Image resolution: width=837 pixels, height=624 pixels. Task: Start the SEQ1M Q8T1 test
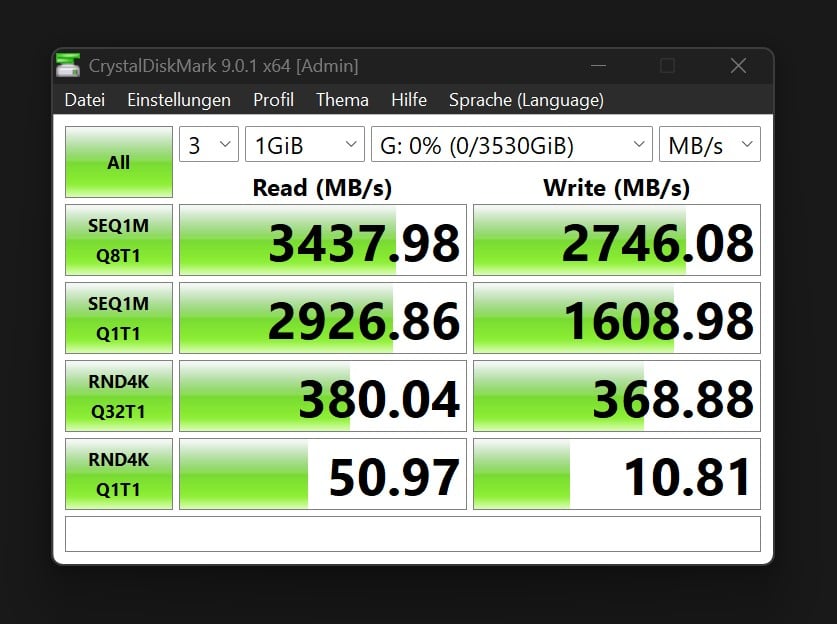click(119, 240)
